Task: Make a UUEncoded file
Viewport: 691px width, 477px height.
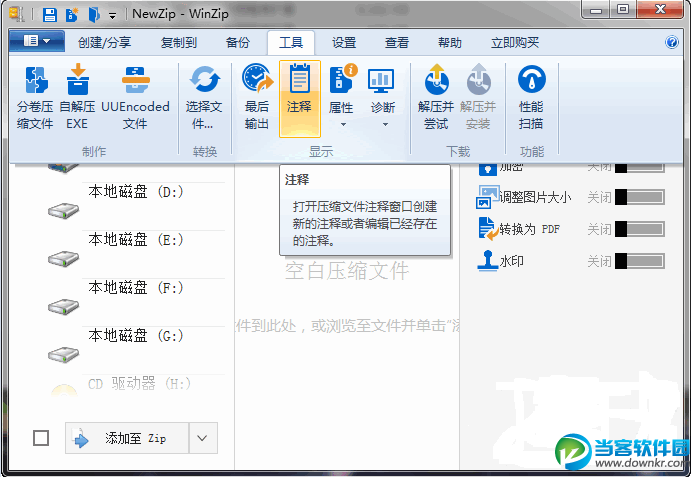Action: [x=135, y=97]
